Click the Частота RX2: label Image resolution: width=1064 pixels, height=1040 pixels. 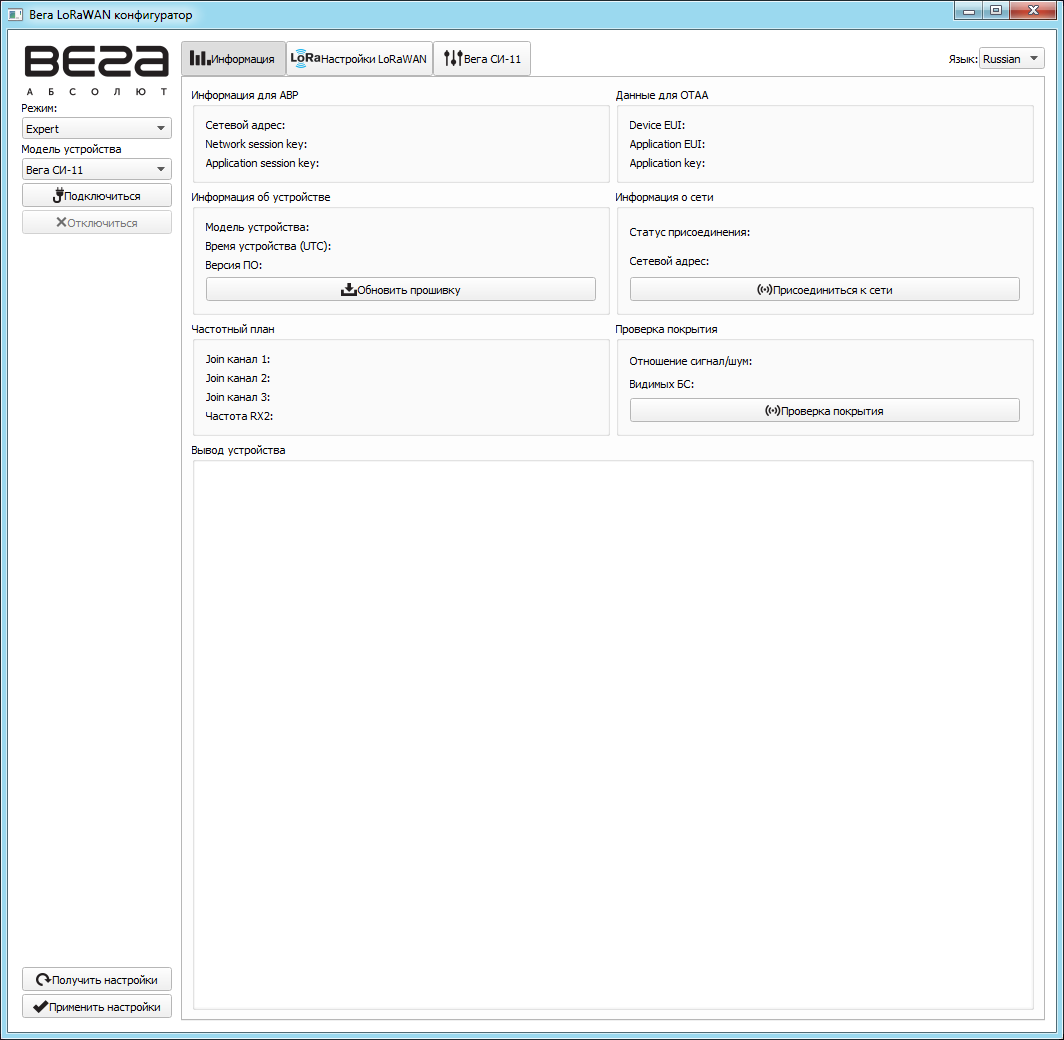coord(239,416)
